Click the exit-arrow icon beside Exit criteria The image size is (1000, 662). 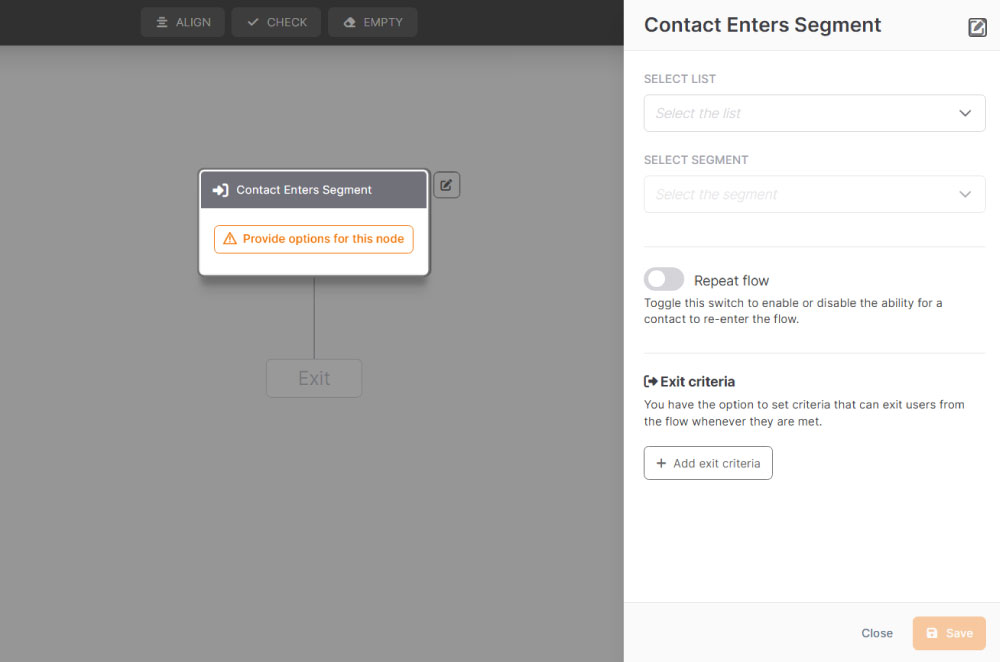tap(651, 381)
